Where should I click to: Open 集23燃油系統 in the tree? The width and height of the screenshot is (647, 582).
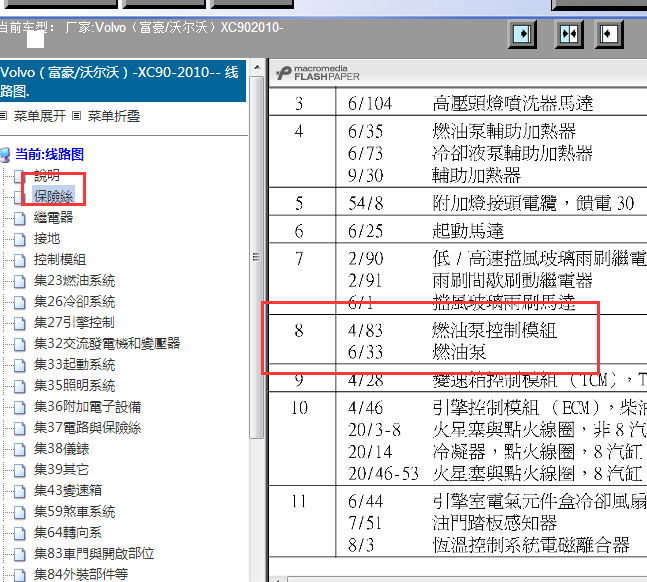[74, 281]
